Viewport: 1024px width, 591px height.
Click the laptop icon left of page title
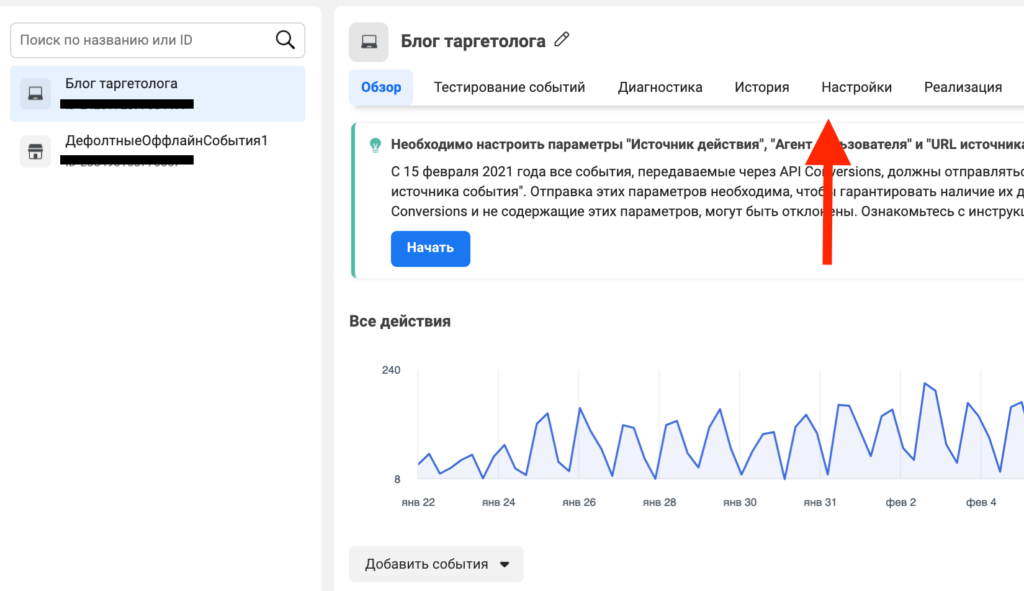coord(368,42)
